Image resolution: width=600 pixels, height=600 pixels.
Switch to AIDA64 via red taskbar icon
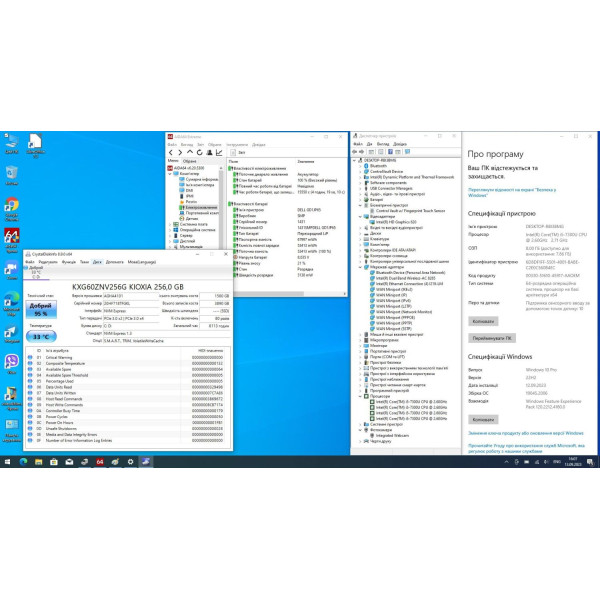(99, 462)
